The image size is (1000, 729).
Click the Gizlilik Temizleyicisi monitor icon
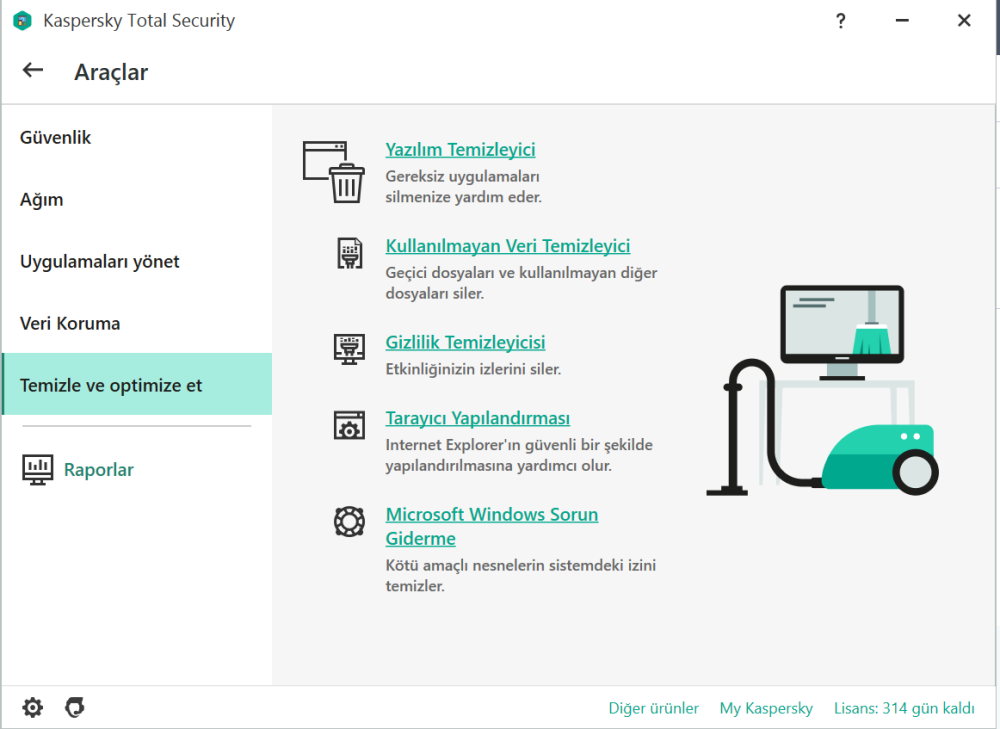[x=349, y=349]
